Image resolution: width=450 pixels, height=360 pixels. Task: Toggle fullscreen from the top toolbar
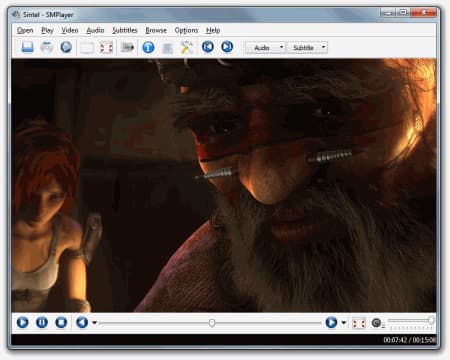[106, 48]
